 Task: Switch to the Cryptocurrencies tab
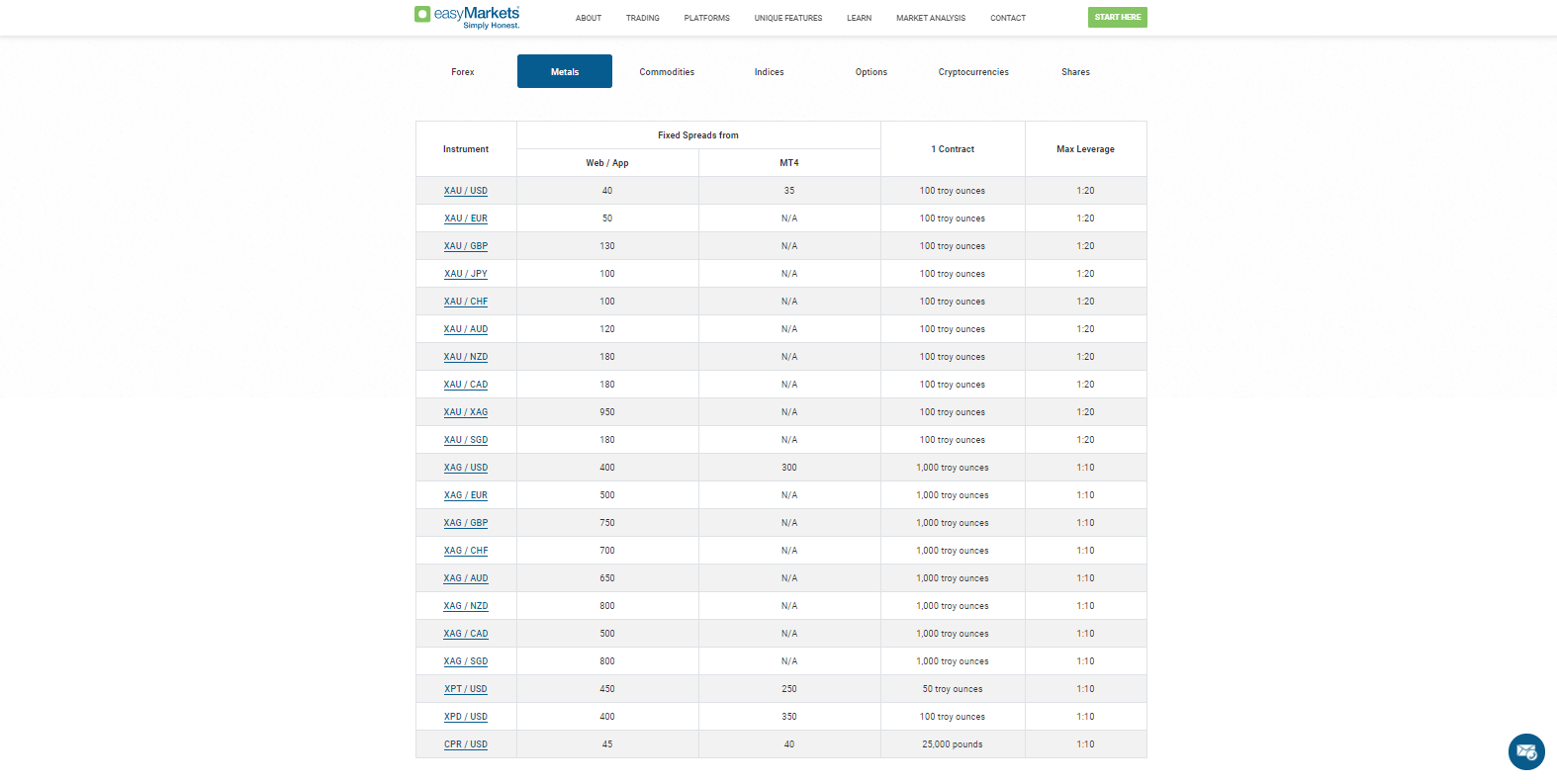(x=973, y=72)
